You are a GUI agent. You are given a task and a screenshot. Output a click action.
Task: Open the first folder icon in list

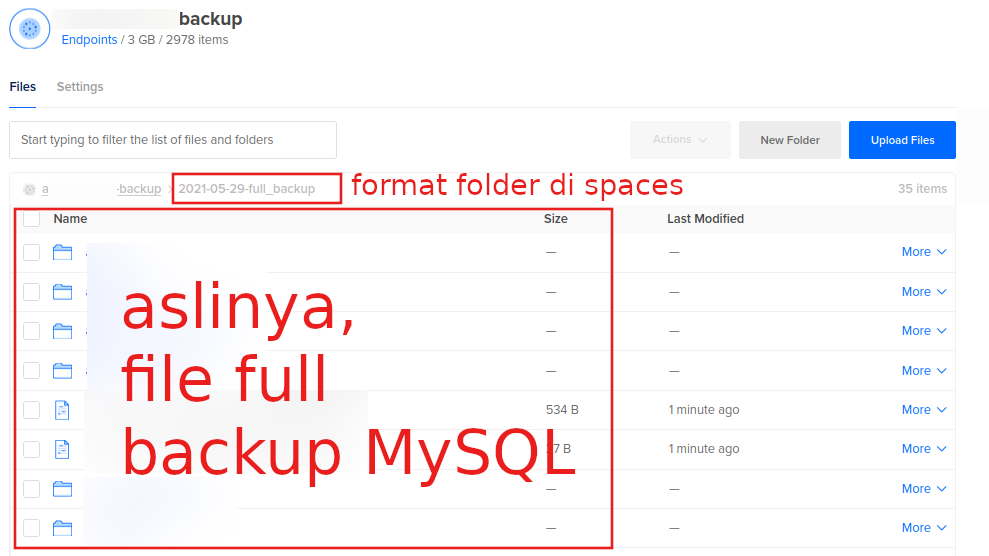click(62, 252)
